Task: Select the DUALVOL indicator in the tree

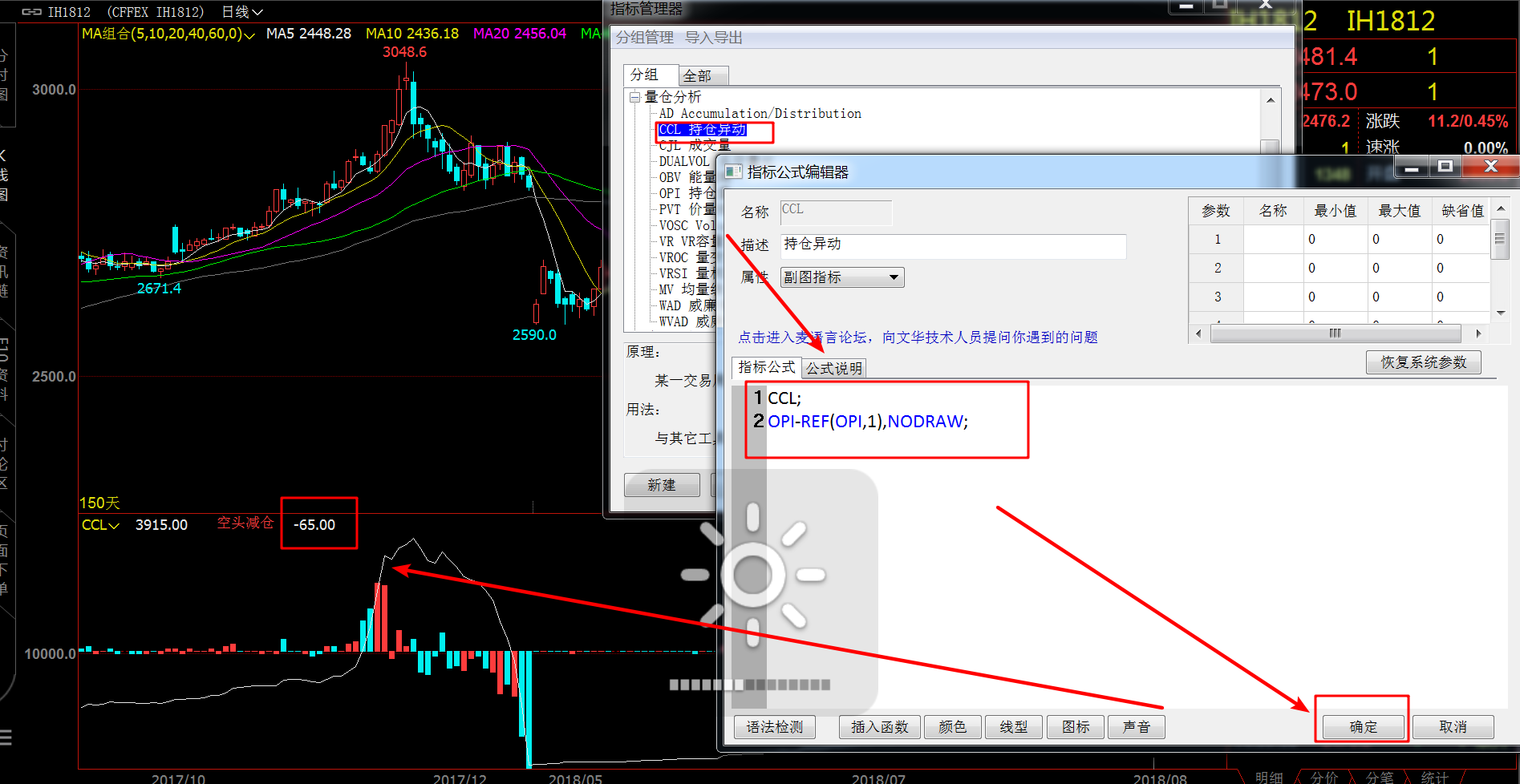Action: (x=684, y=161)
